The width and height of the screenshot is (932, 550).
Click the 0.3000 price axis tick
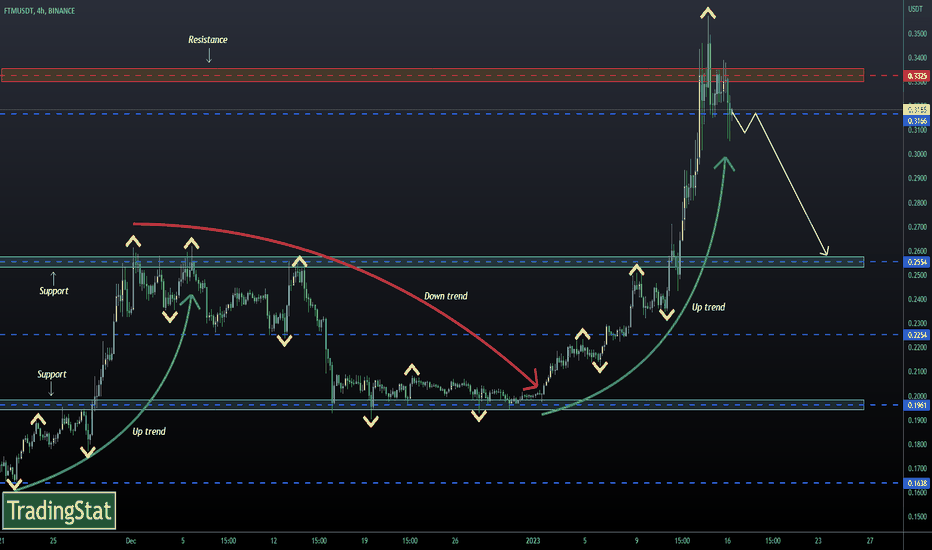pos(917,155)
